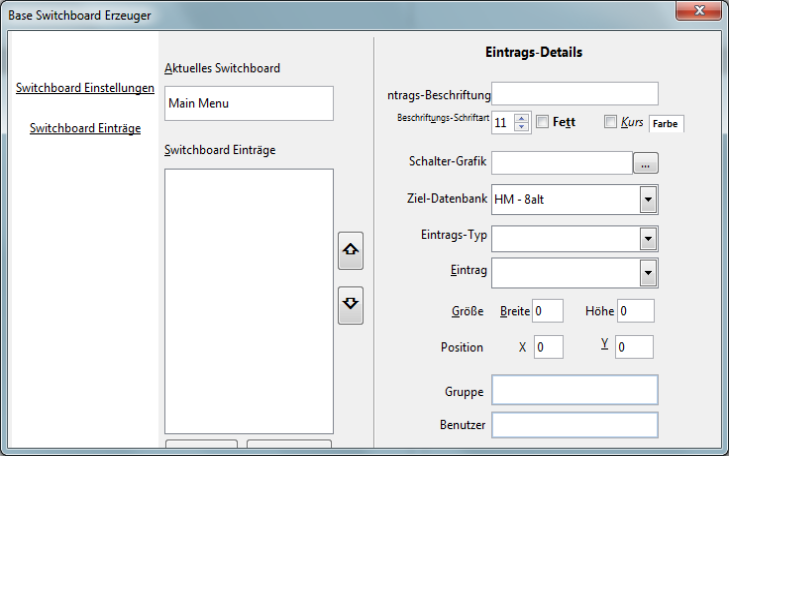800x600 pixels.
Task: Close the Base Switchboard Erzeuger window
Action: point(698,11)
